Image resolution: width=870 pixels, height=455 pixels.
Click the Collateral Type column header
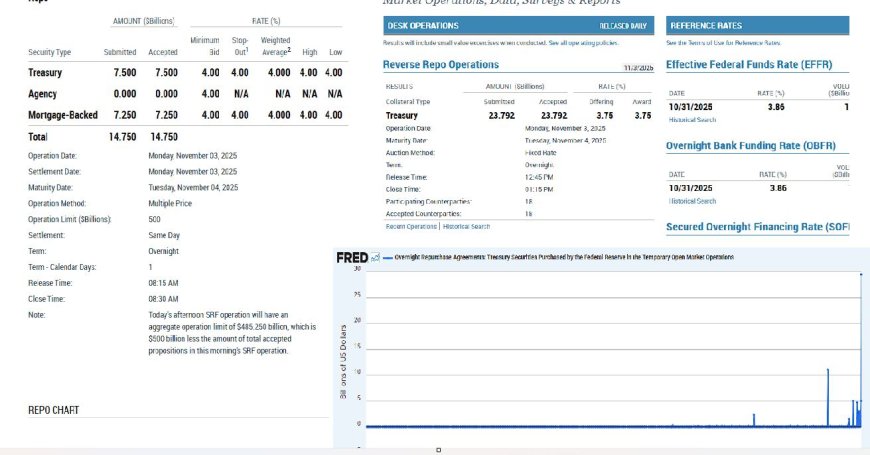point(408,102)
